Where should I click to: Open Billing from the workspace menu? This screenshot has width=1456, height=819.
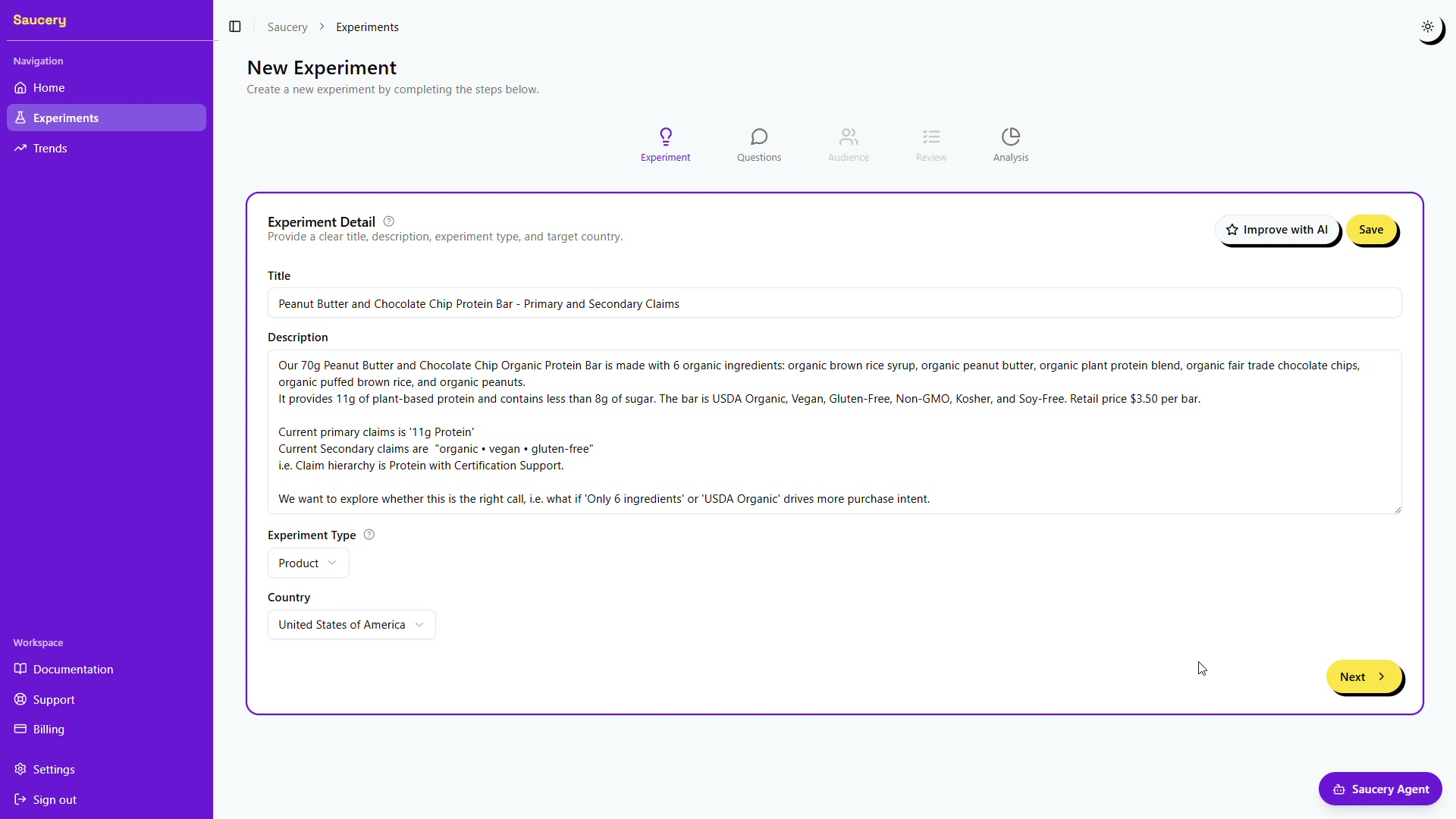click(49, 730)
